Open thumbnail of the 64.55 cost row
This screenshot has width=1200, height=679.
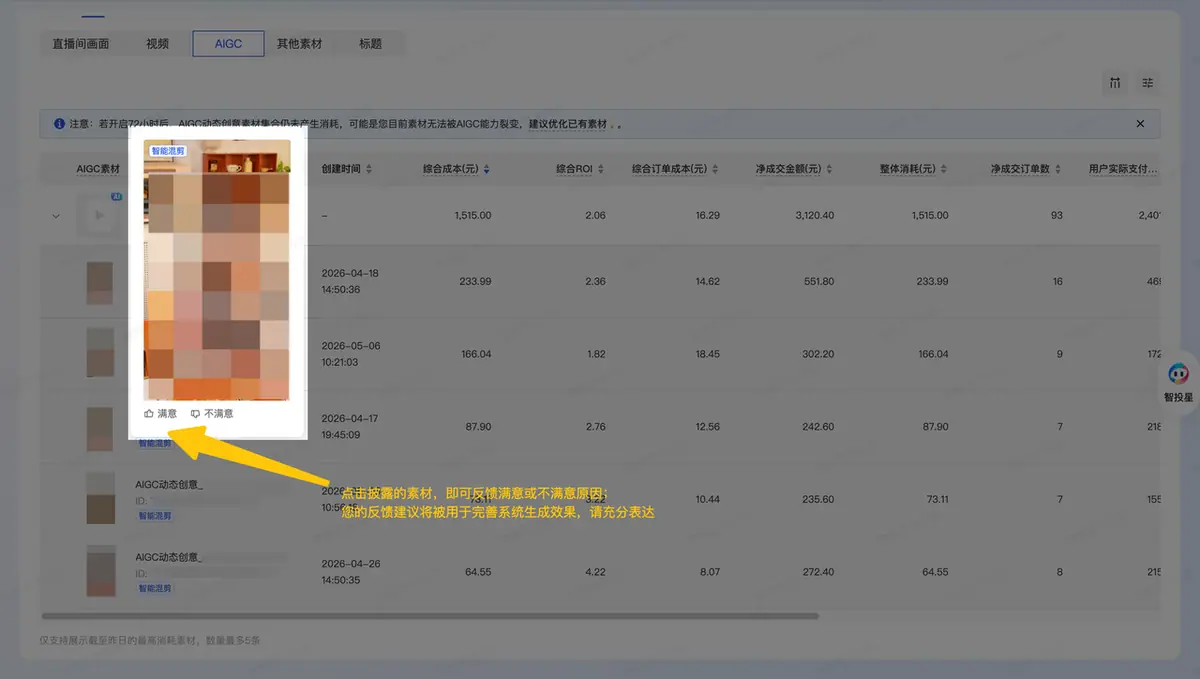coord(99,572)
